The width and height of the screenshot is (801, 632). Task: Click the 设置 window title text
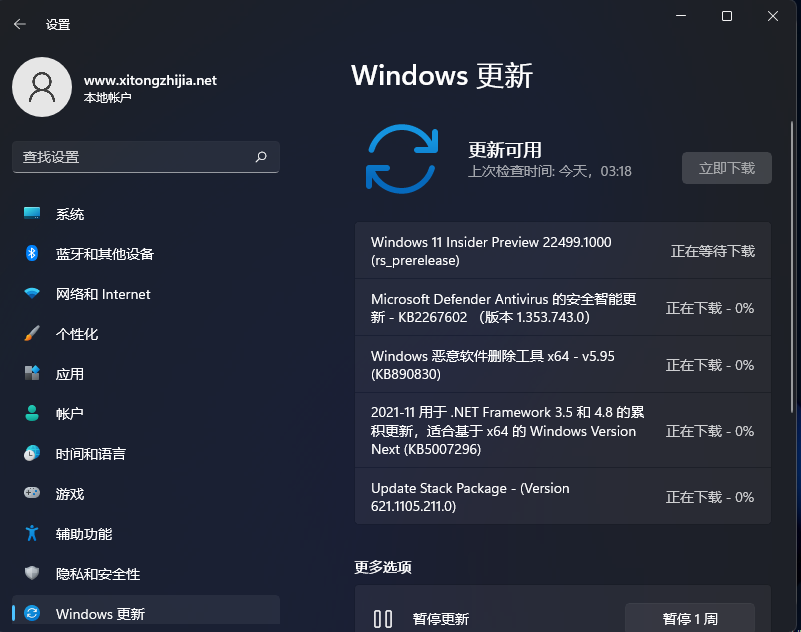[58, 25]
